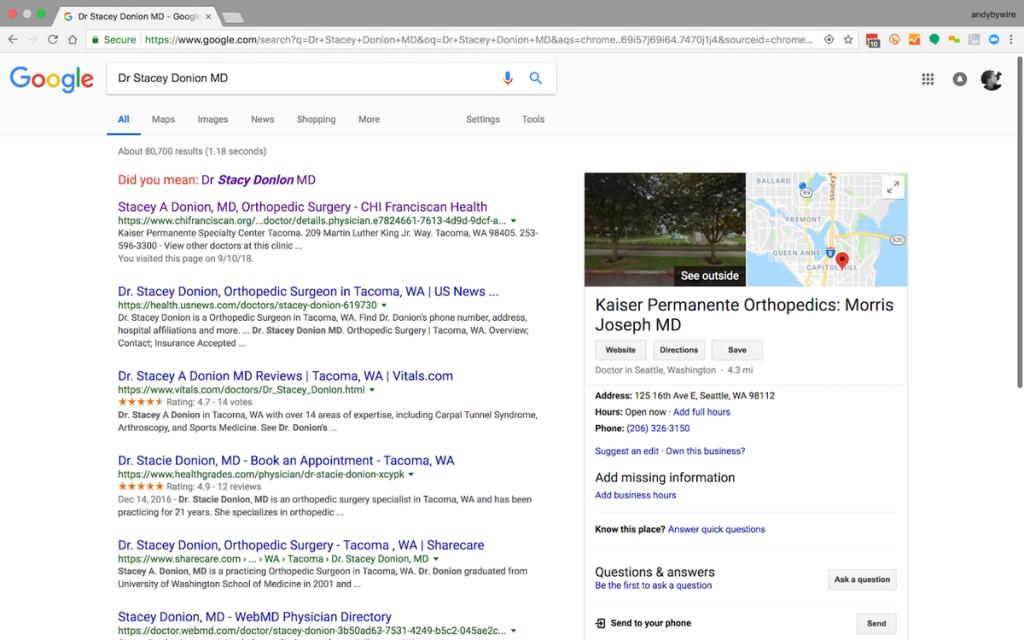Switch to the Maps tab

pyautogui.click(x=163, y=120)
